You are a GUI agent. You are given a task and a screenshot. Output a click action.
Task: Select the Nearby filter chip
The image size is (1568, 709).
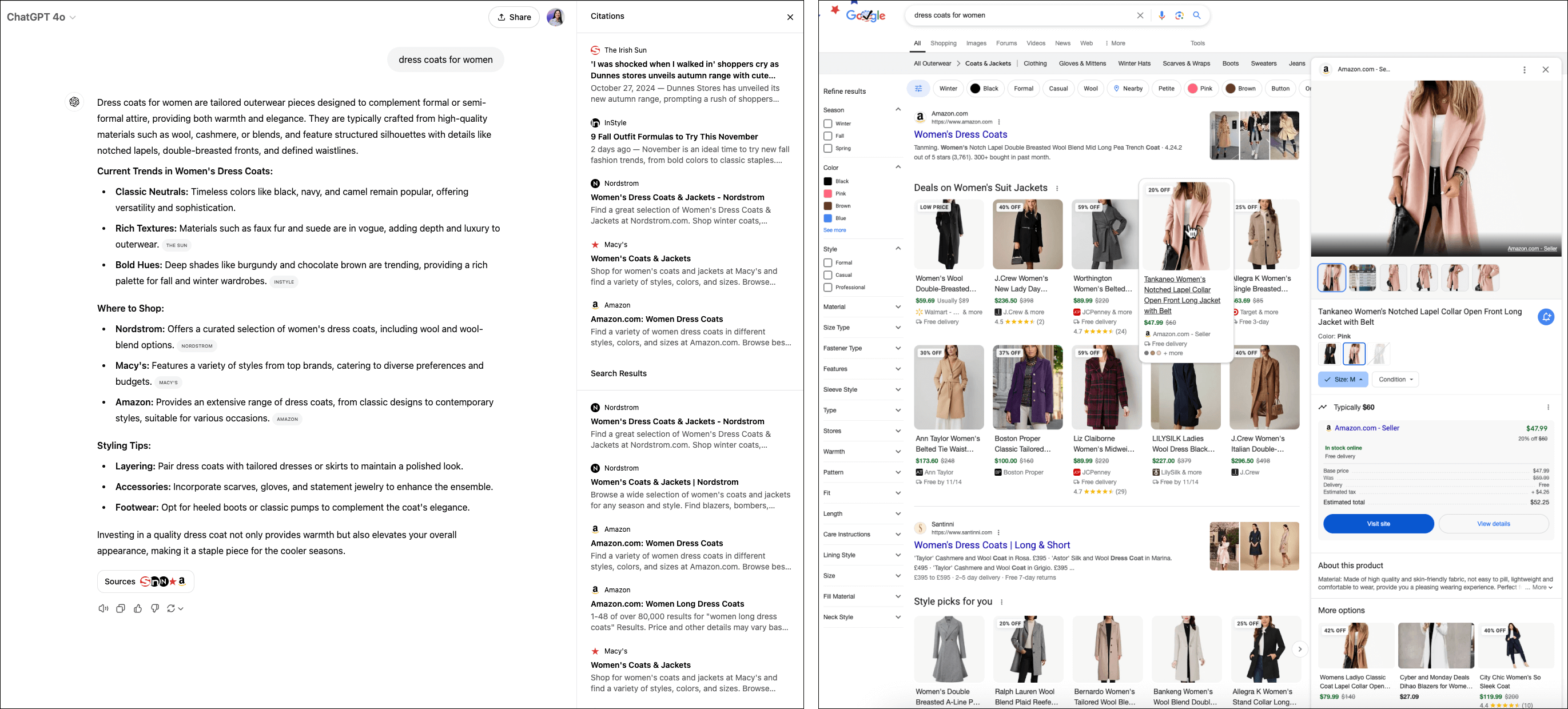click(x=1128, y=89)
